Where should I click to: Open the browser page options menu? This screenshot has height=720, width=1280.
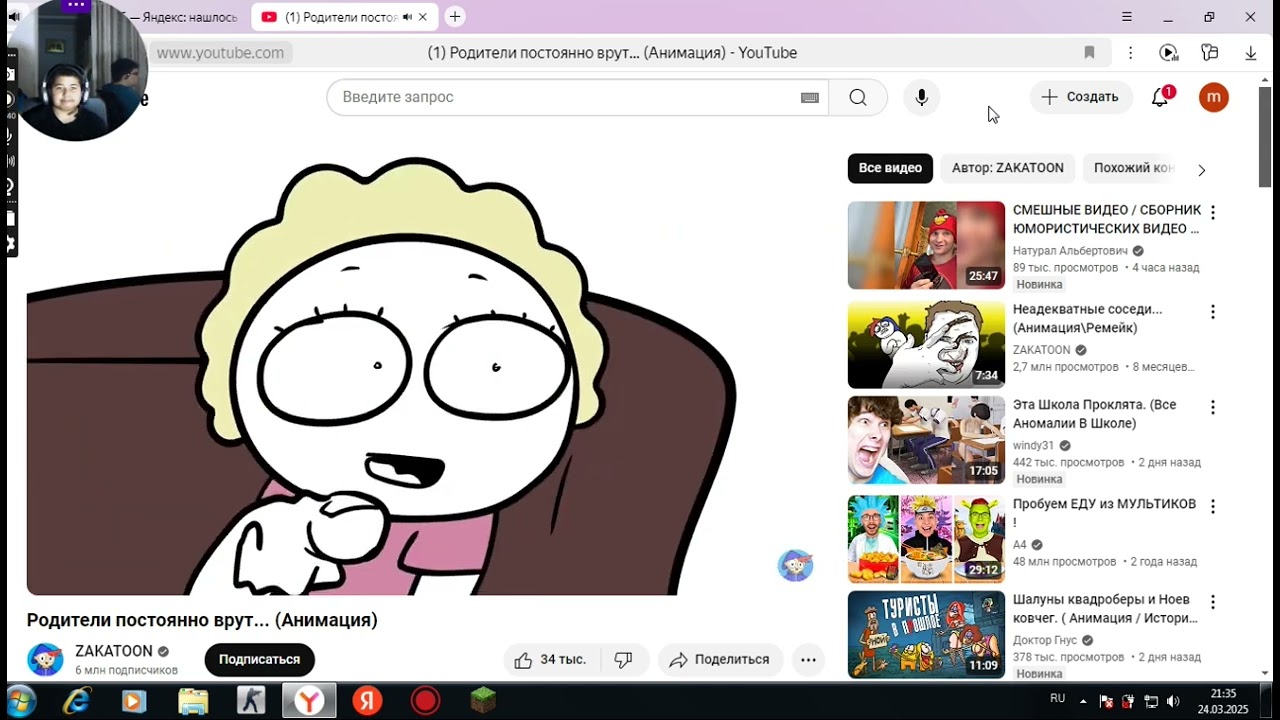[x=1130, y=53]
